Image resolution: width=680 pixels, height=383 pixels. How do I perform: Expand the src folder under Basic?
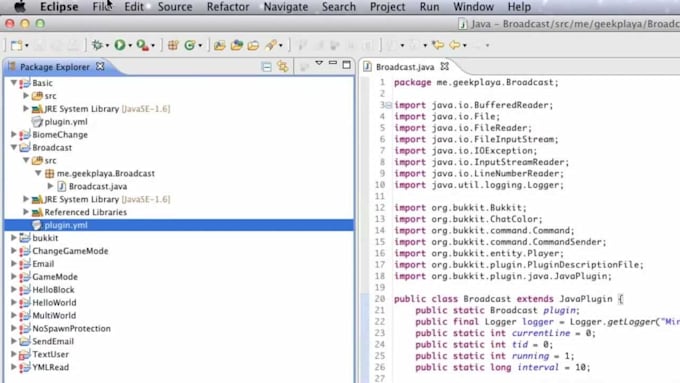(x=26, y=95)
